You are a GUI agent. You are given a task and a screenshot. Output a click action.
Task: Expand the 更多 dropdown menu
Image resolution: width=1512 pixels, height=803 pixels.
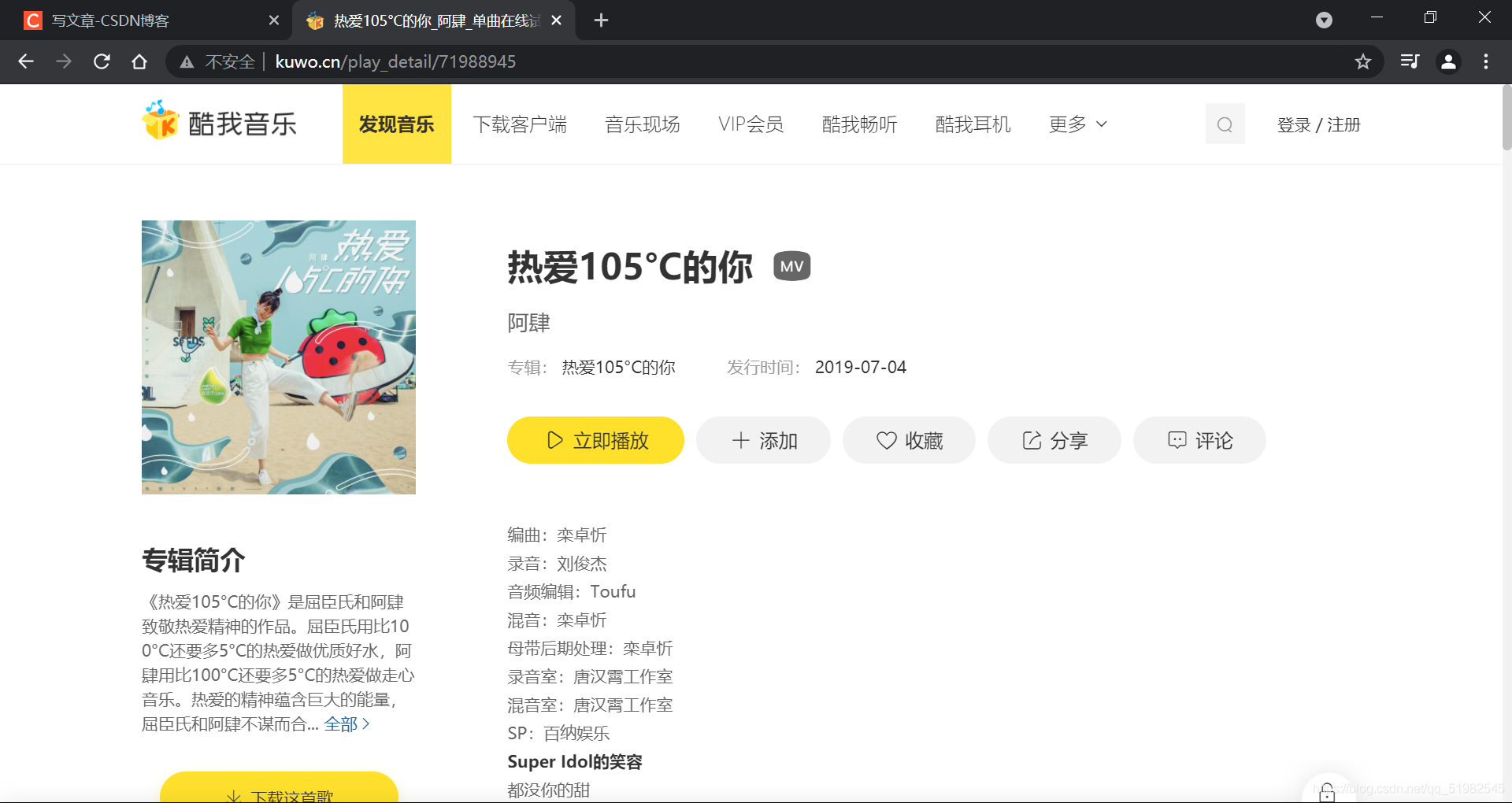point(1078,124)
